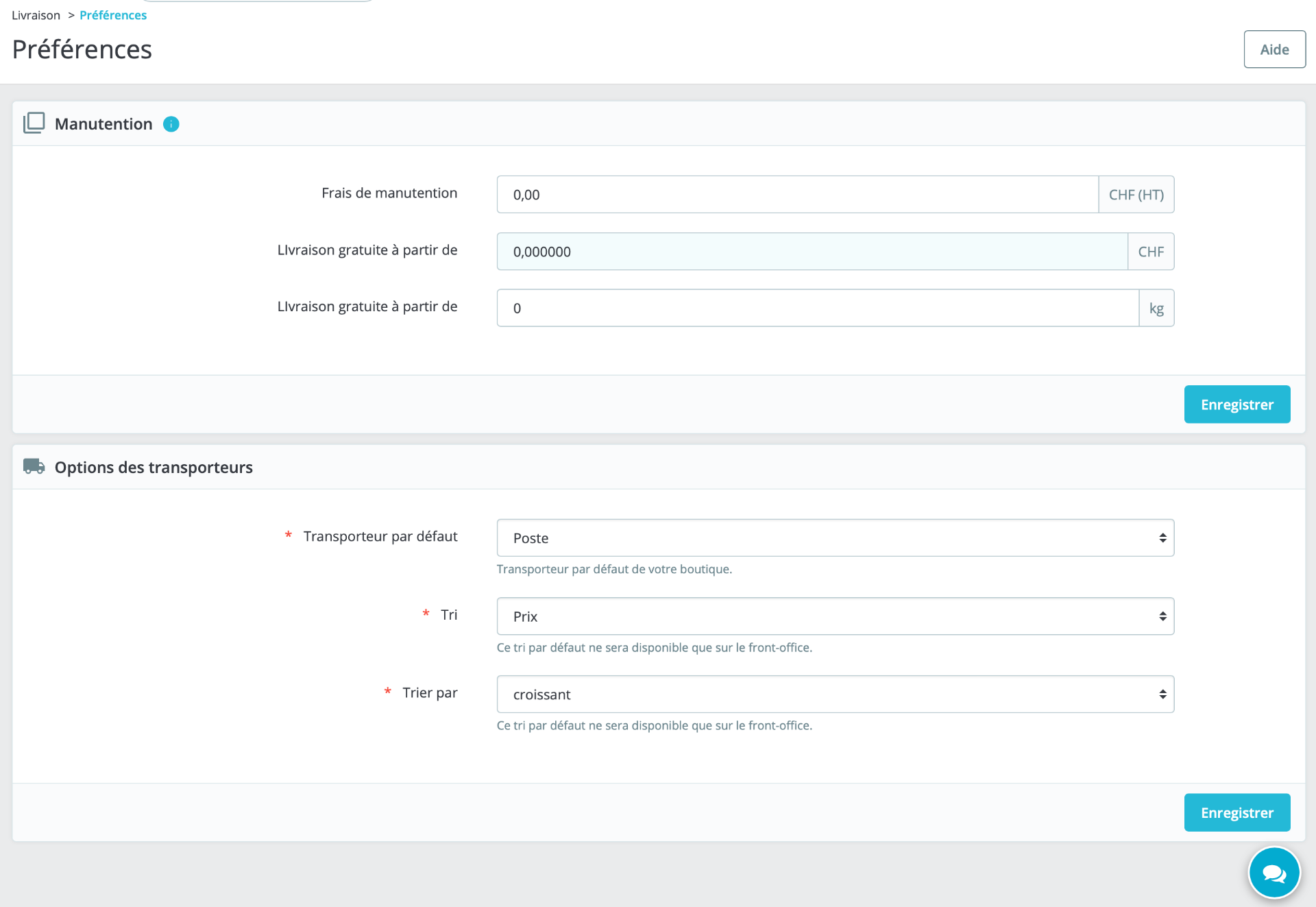Click the Aide help button
Screen dimensions: 1316x907
(1274, 49)
